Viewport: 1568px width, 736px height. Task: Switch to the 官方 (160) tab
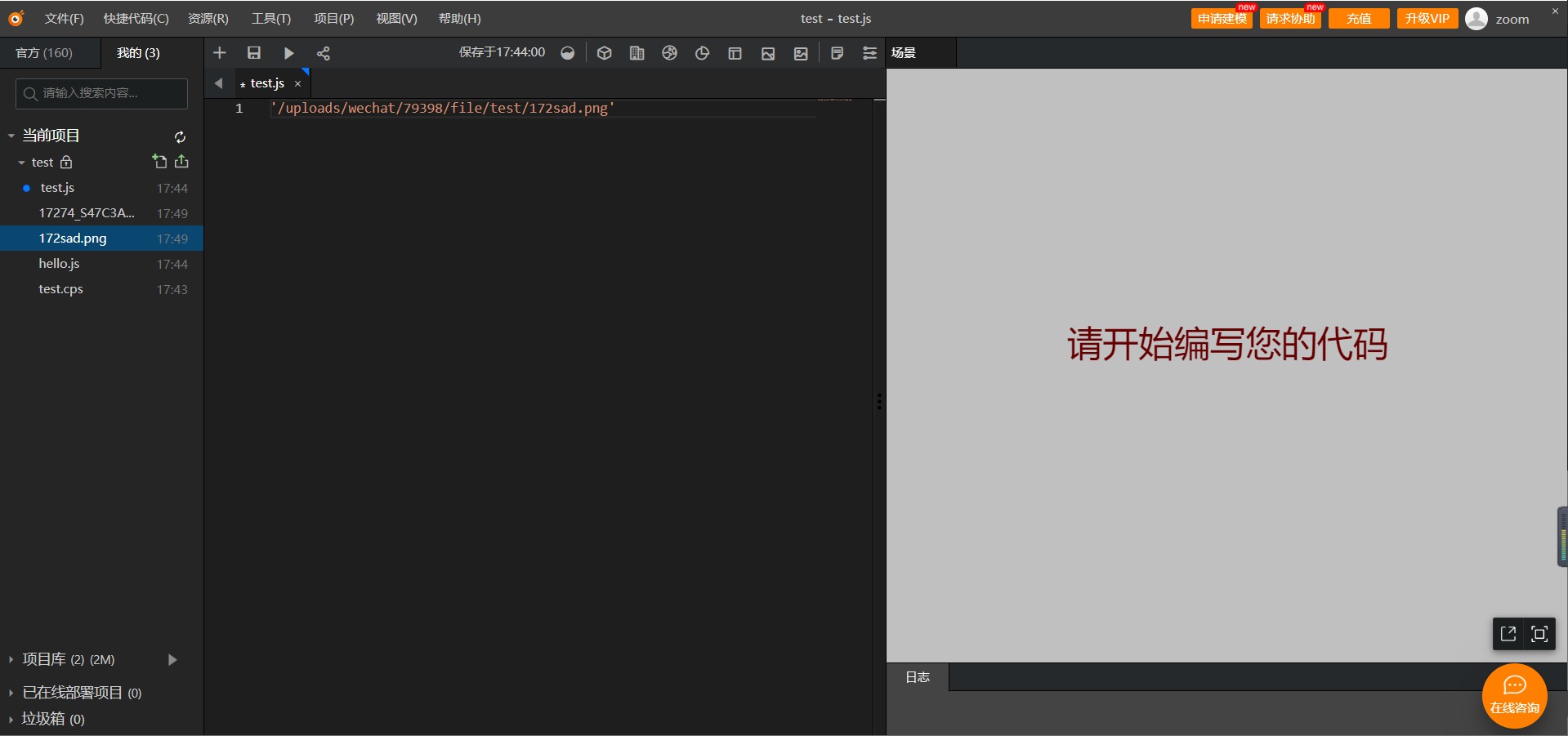coord(44,53)
